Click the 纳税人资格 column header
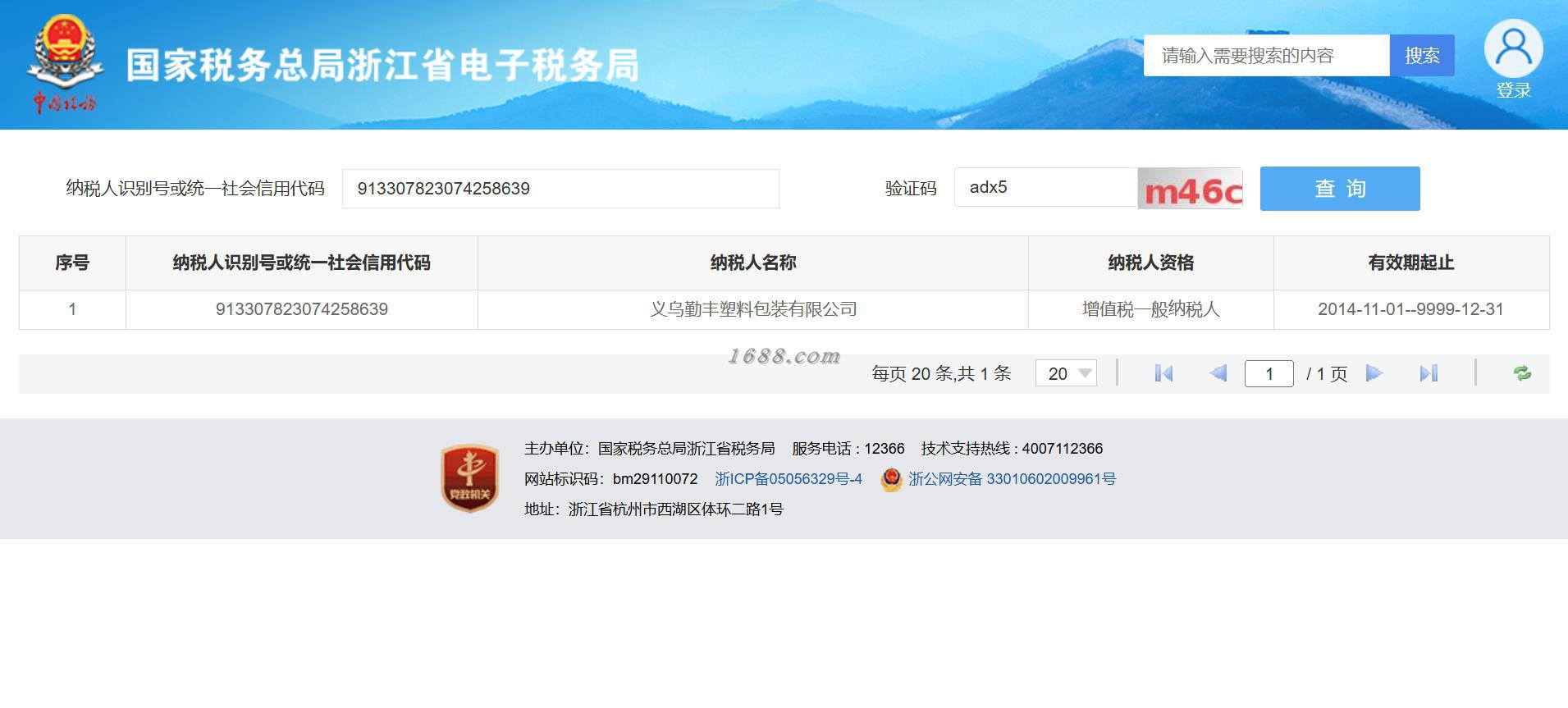Viewport: 1568px width, 708px height. pos(1150,263)
